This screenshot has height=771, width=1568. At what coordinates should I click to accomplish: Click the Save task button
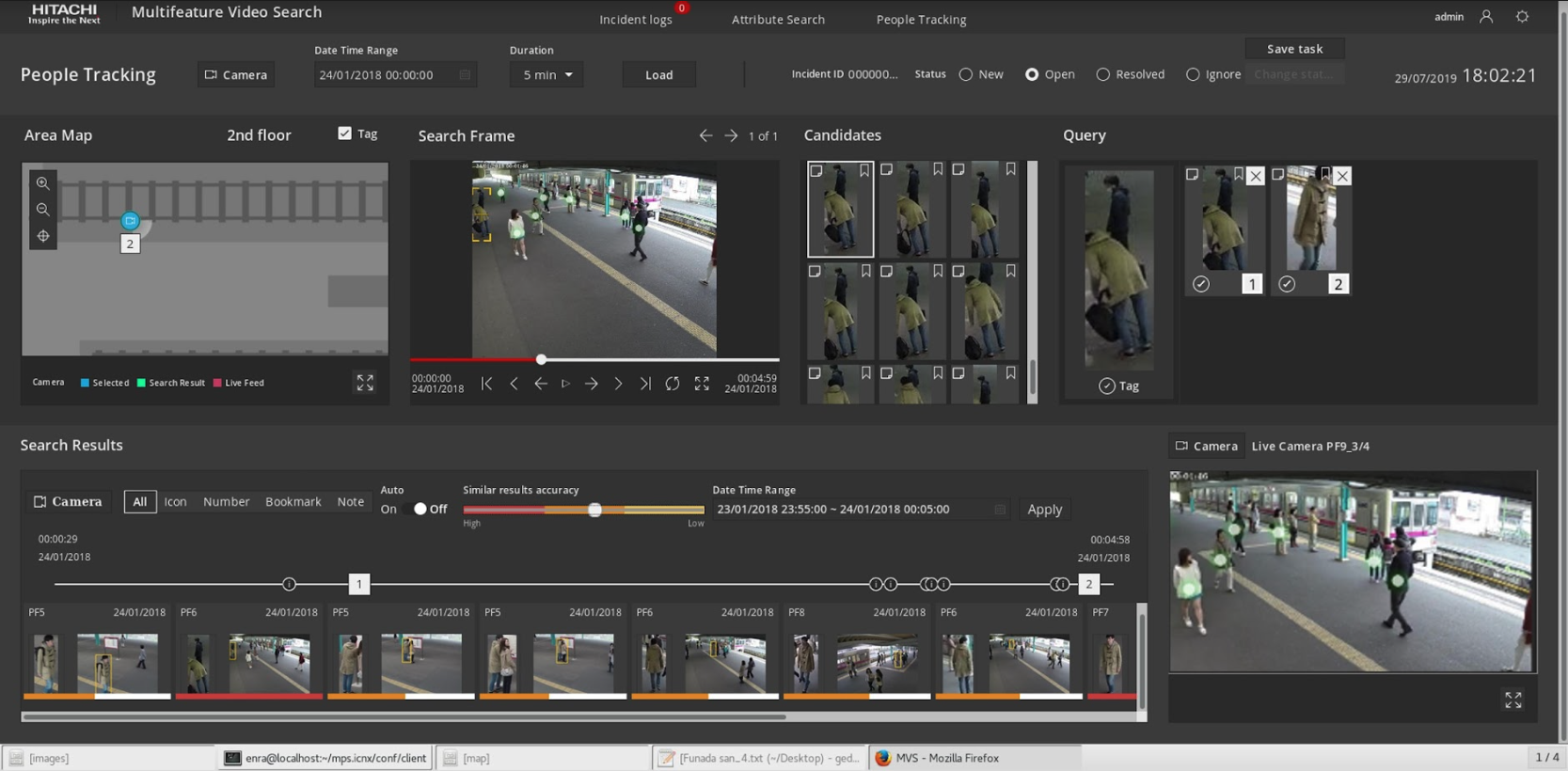[1294, 49]
